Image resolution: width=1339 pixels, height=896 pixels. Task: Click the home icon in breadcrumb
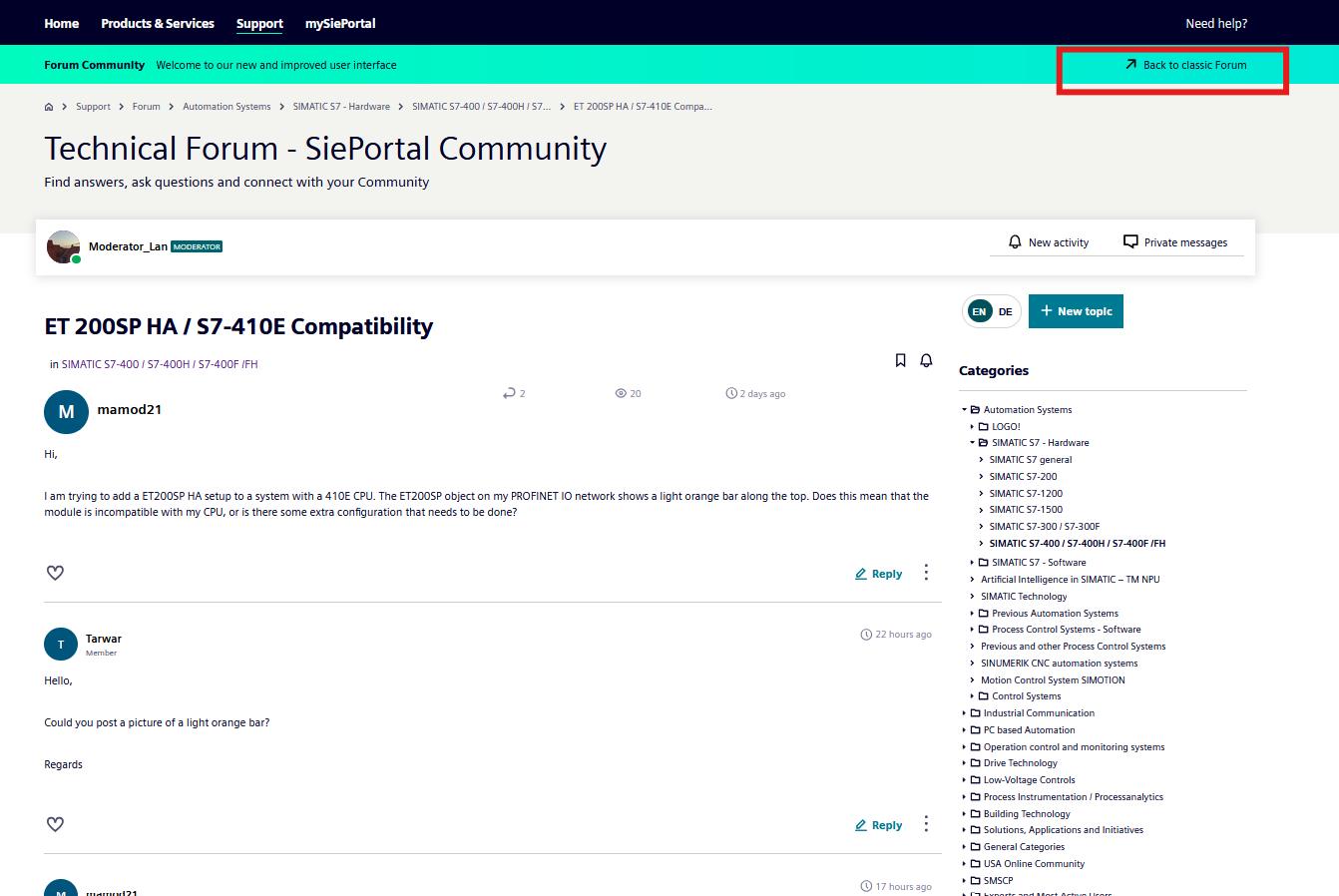[x=49, y=107]
